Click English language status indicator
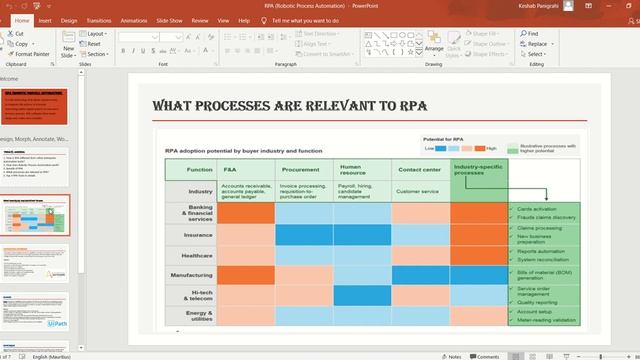640x360 pixels. pos(51,357)
